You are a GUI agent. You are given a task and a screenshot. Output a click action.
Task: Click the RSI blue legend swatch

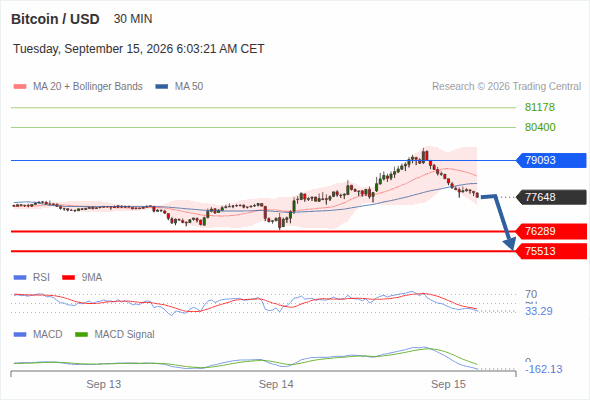(x=20, y=278)
